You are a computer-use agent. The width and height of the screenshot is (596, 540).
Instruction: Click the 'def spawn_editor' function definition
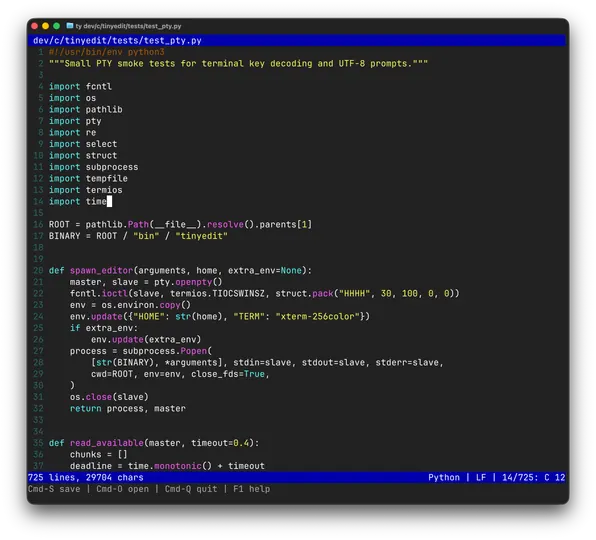180,271
